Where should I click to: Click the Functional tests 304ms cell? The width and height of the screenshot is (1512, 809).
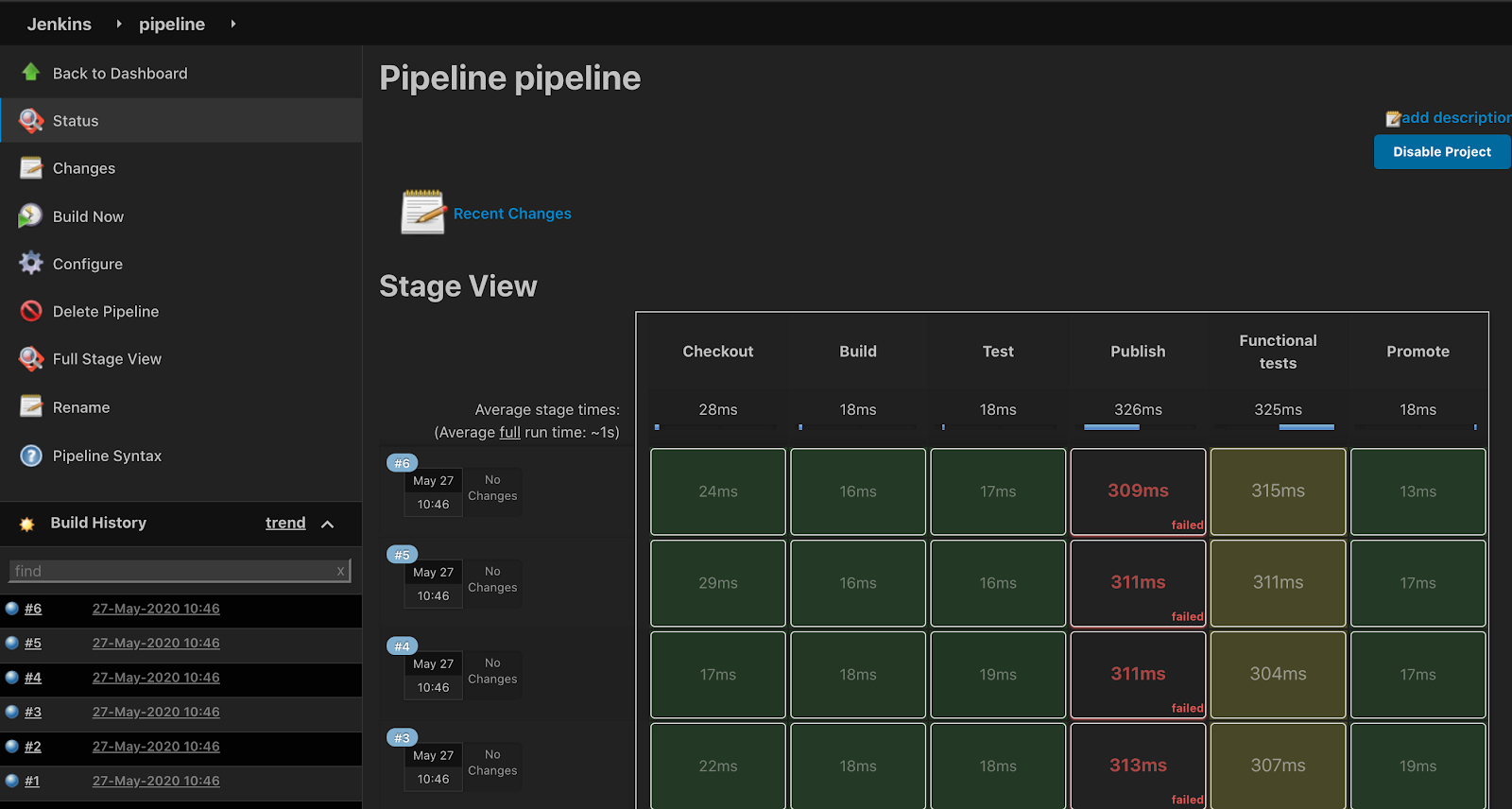(1278, 675)
